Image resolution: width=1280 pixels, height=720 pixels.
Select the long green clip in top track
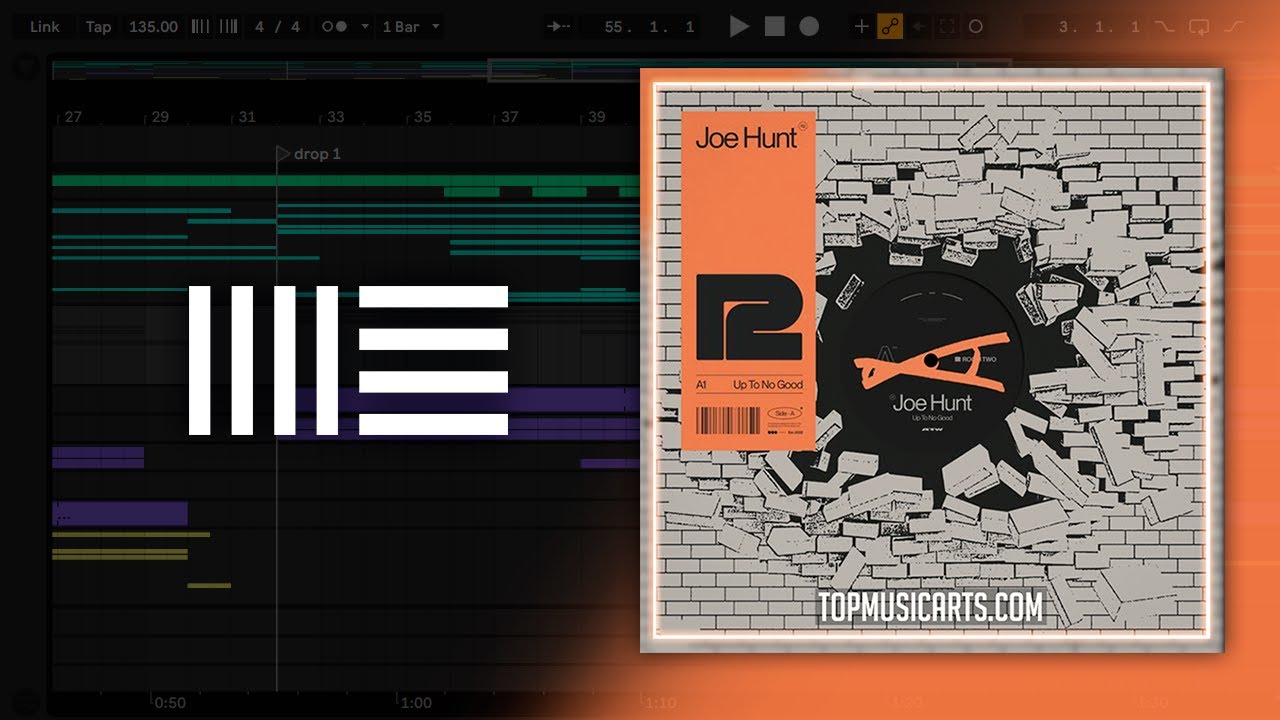click(346, 181)
